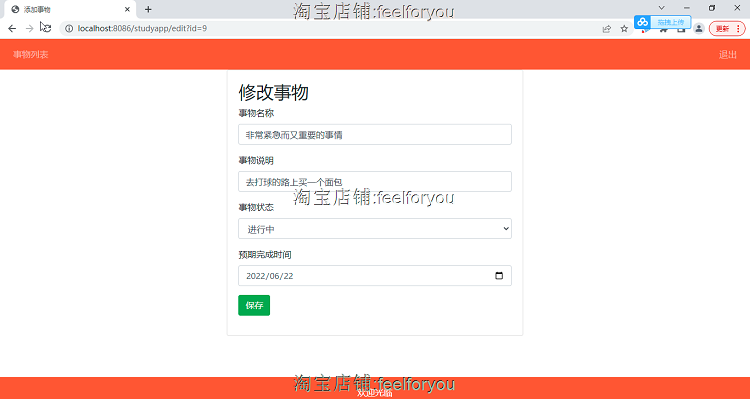Bookmark this page with the star

[624, 29]
